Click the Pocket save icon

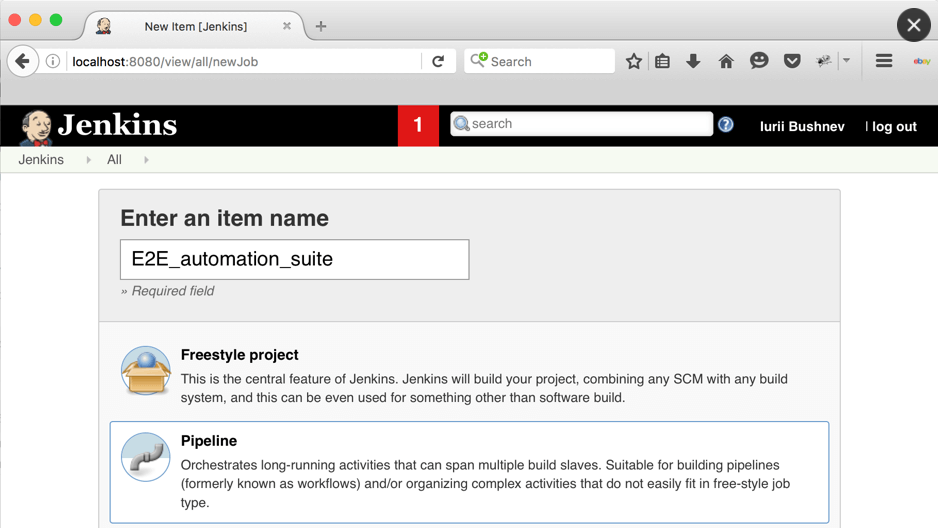792,61
